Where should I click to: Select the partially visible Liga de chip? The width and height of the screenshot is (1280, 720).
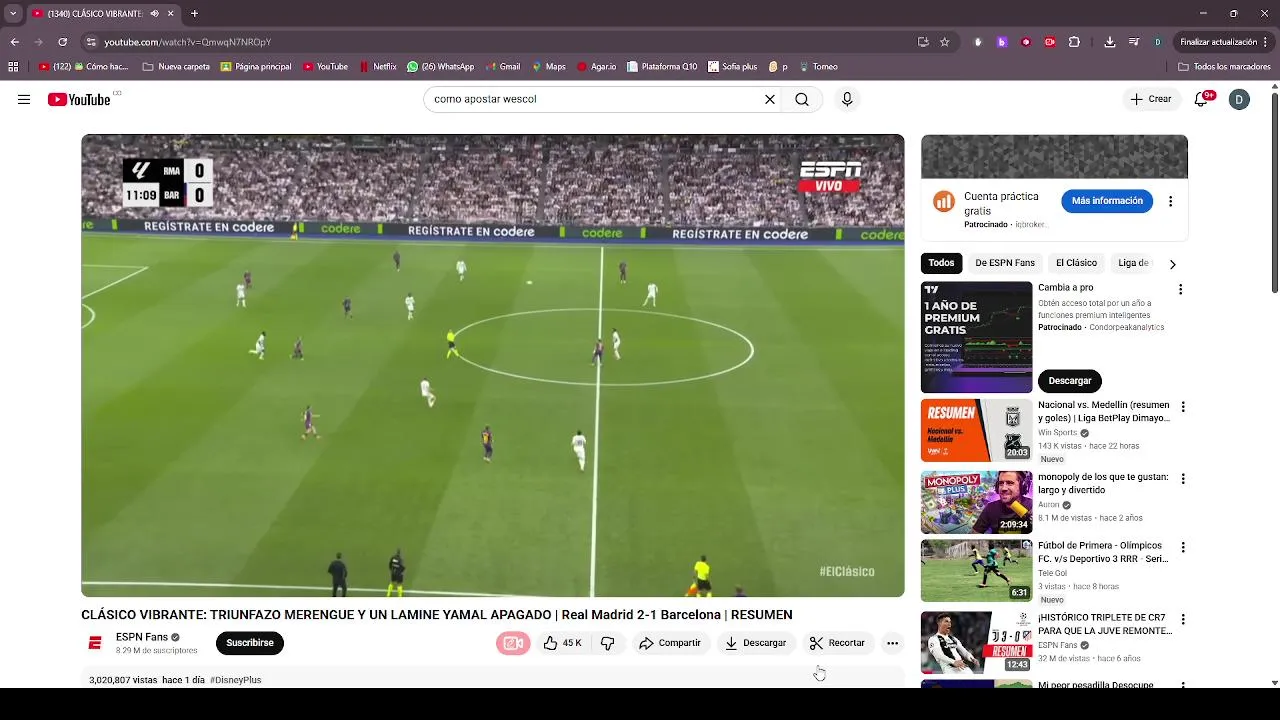click(x=1133, y=263)
